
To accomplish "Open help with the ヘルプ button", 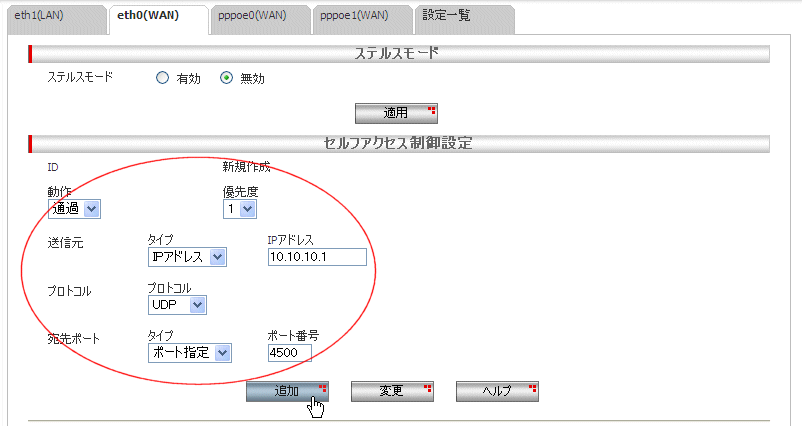I will 497,391.
